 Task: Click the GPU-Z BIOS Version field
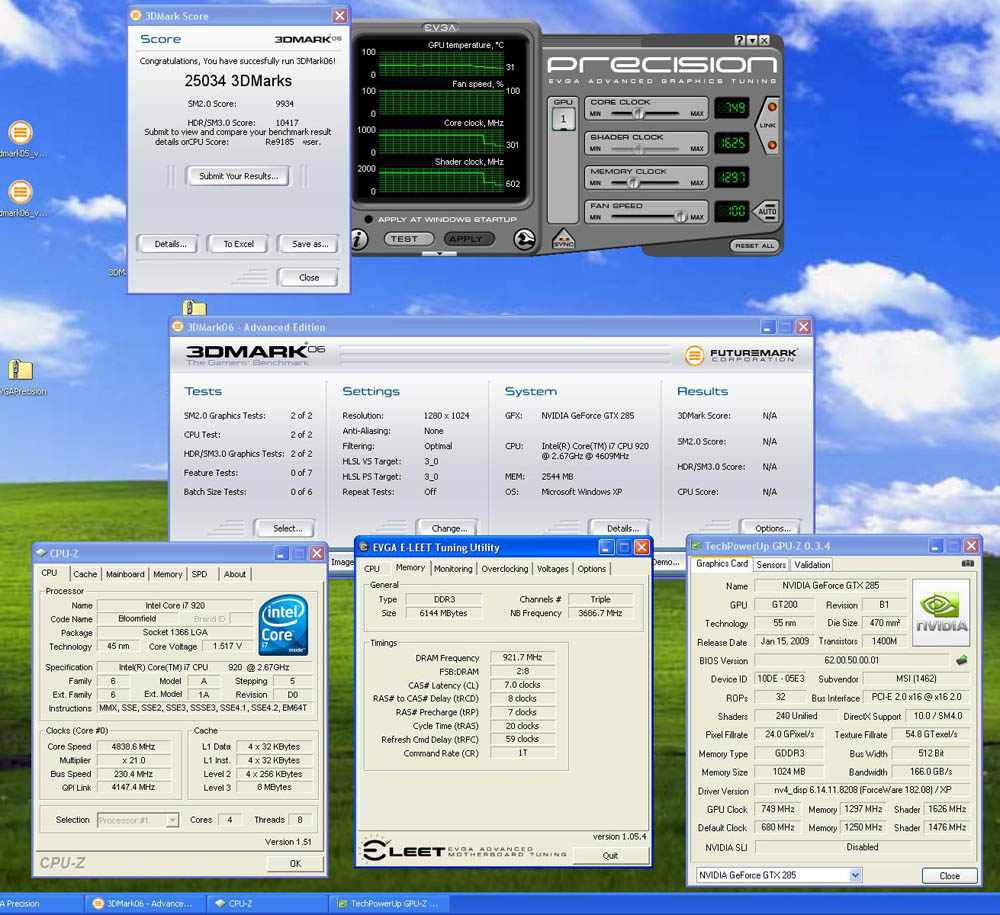pyautogui.click(x=851, y=661)
